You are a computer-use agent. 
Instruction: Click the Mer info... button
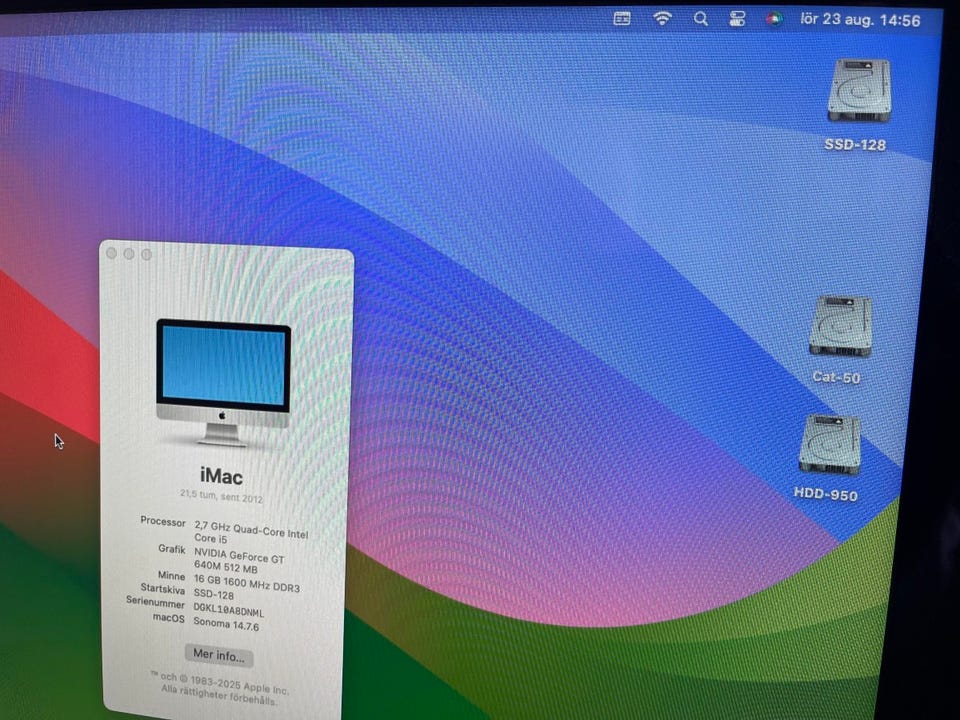[x=219, y=654]
